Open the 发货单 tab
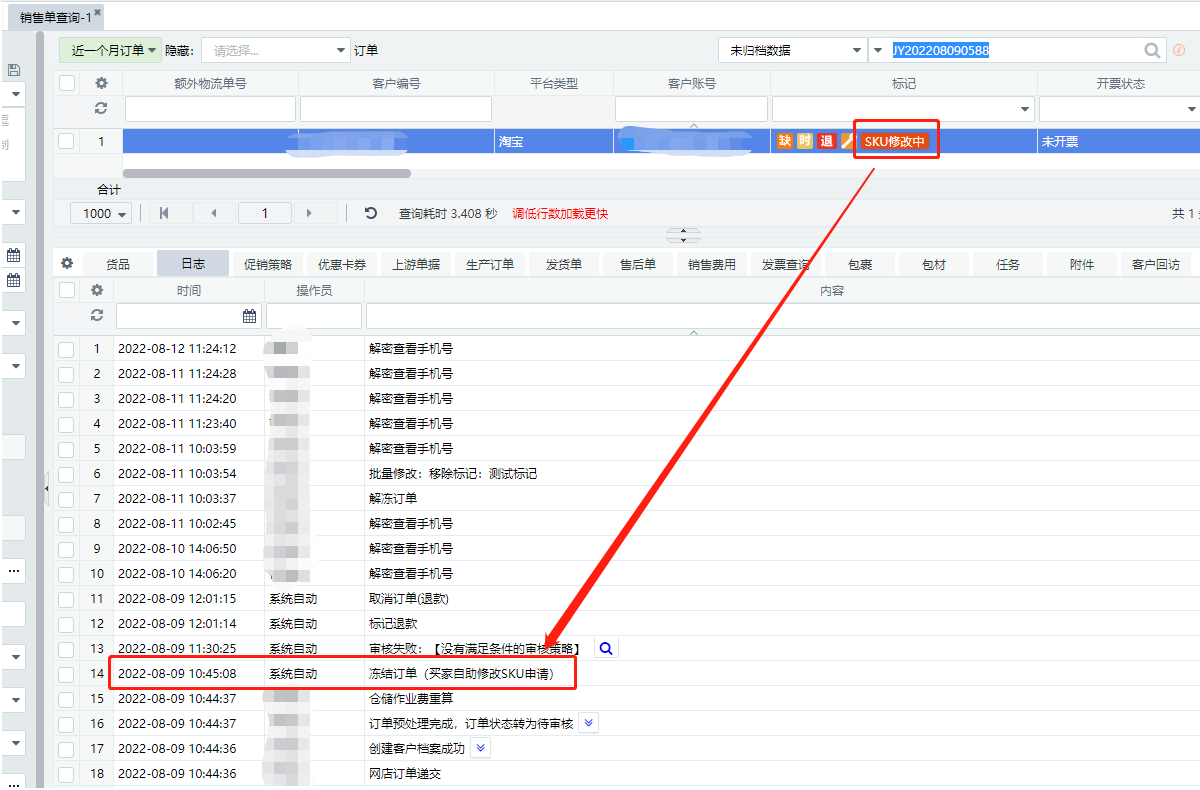 click(x=563, y=264)
